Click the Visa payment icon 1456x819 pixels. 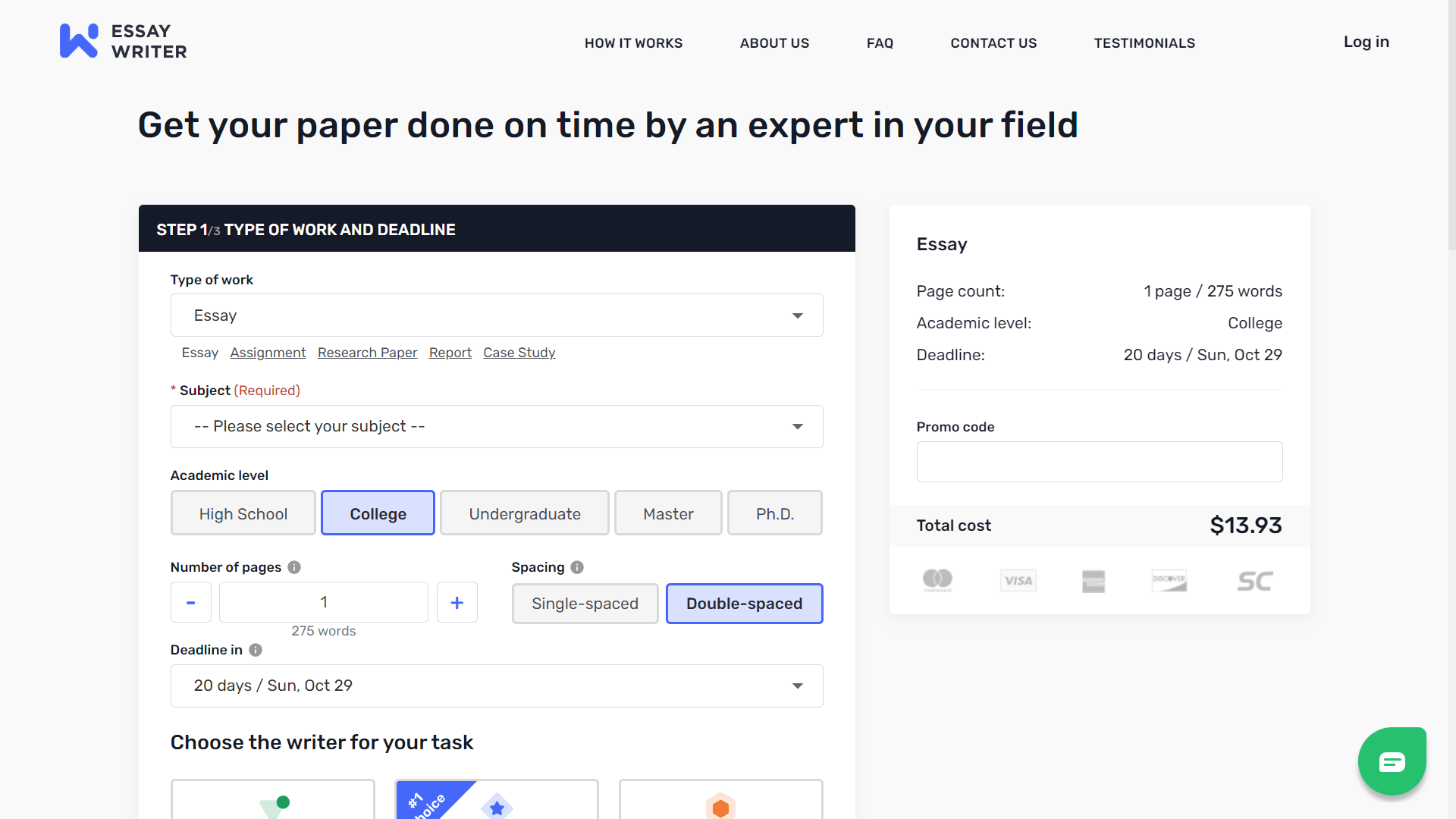[1018, 579]
